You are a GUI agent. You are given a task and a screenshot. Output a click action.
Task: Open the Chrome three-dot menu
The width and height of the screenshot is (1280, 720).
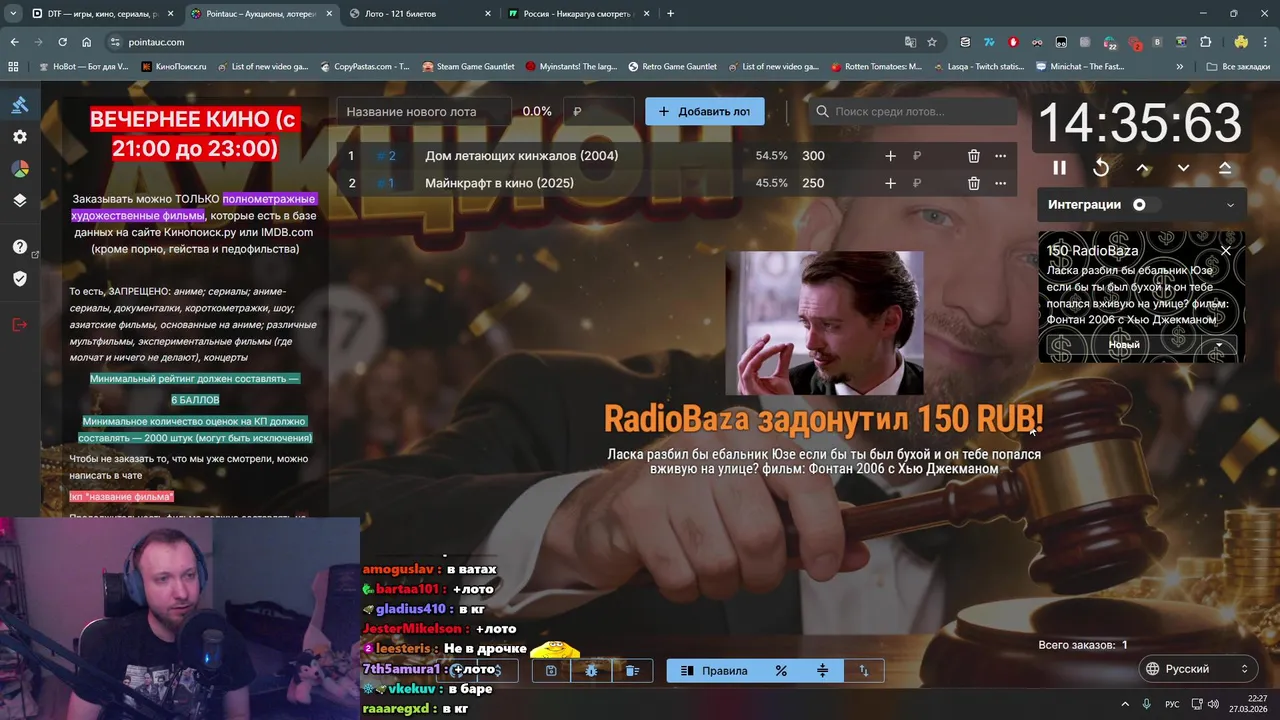click(1265, 42)
